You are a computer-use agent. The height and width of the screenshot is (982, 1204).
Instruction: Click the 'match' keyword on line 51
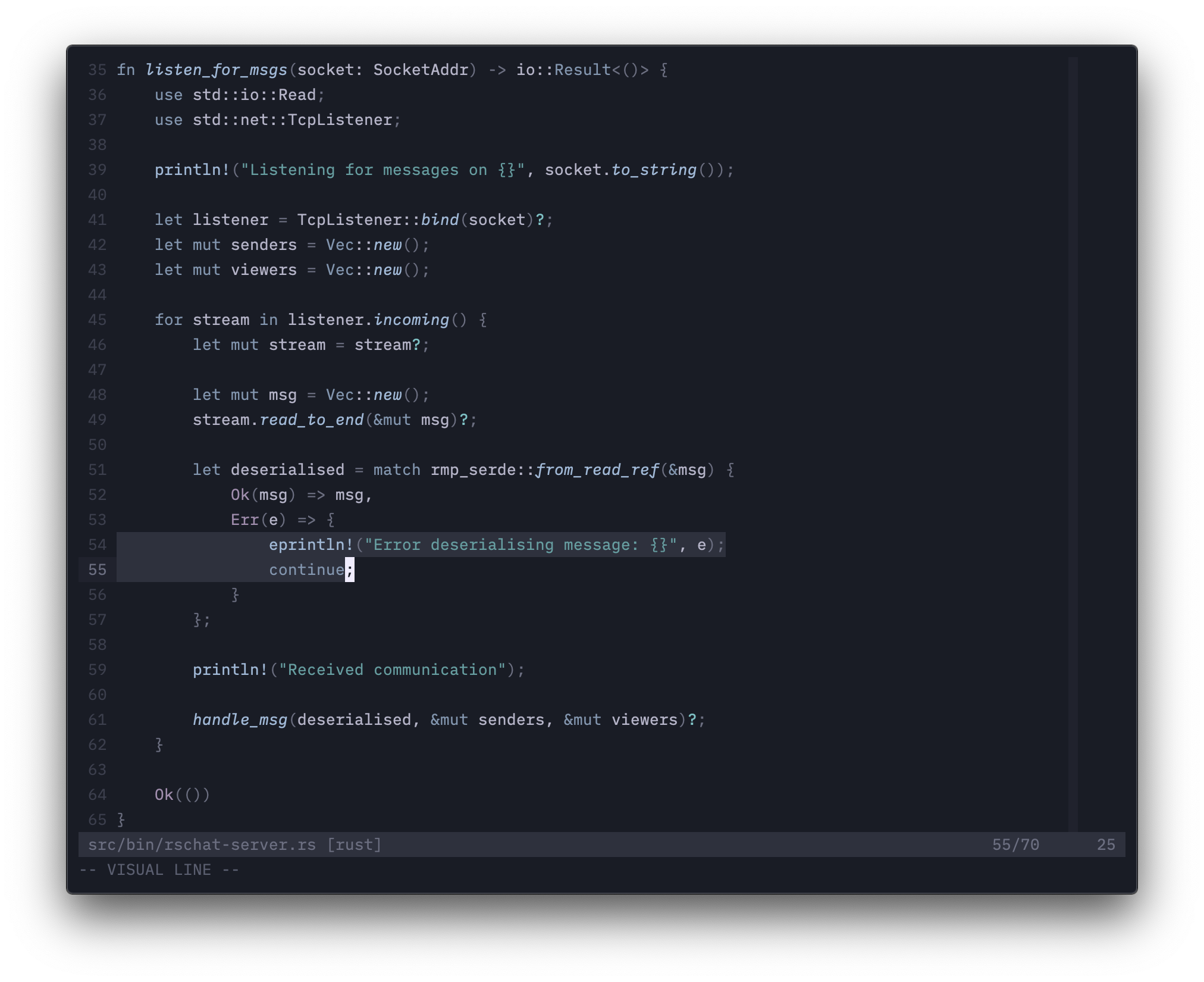tap(397, 470)
